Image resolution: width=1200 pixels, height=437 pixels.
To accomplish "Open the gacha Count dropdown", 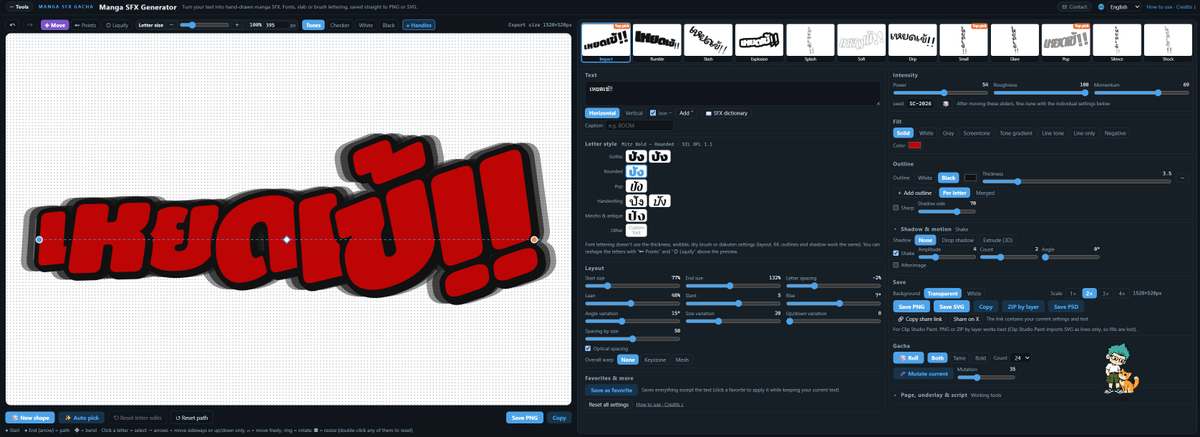I will (1022, 357).
